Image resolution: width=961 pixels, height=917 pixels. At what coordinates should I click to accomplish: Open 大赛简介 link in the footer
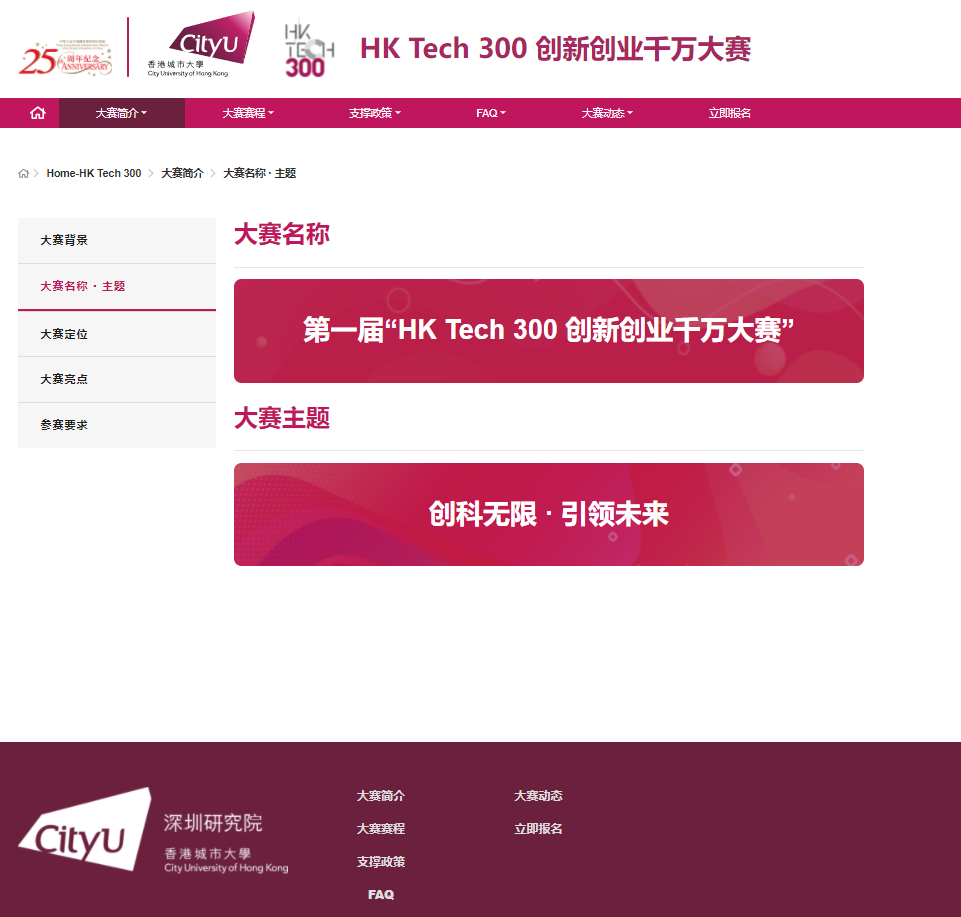coord(381,796)
